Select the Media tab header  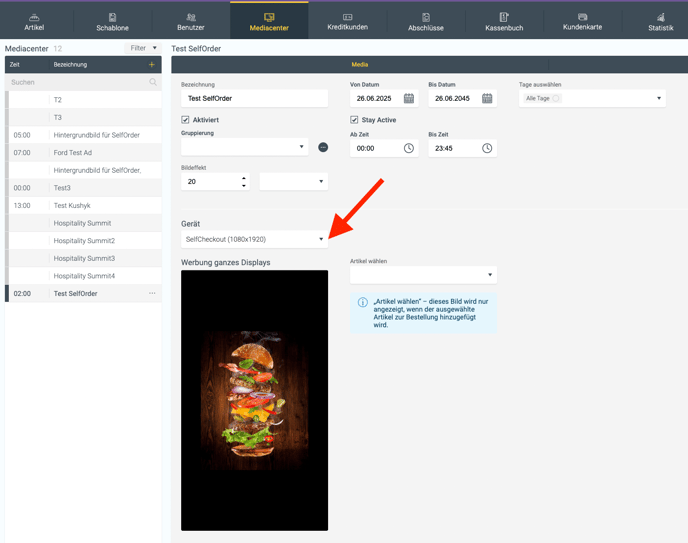click(x=360, y=64)
